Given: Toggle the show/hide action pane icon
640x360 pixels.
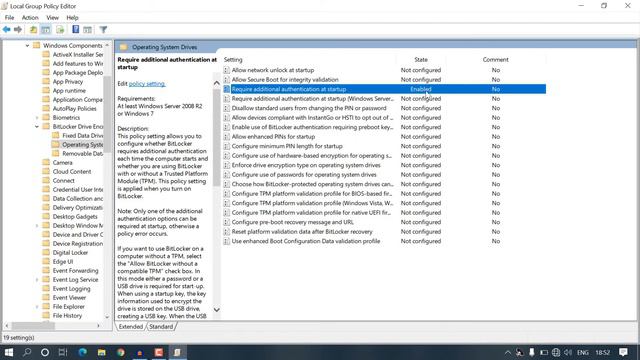Looking at the screenshot, I should (x=87, y=29).
